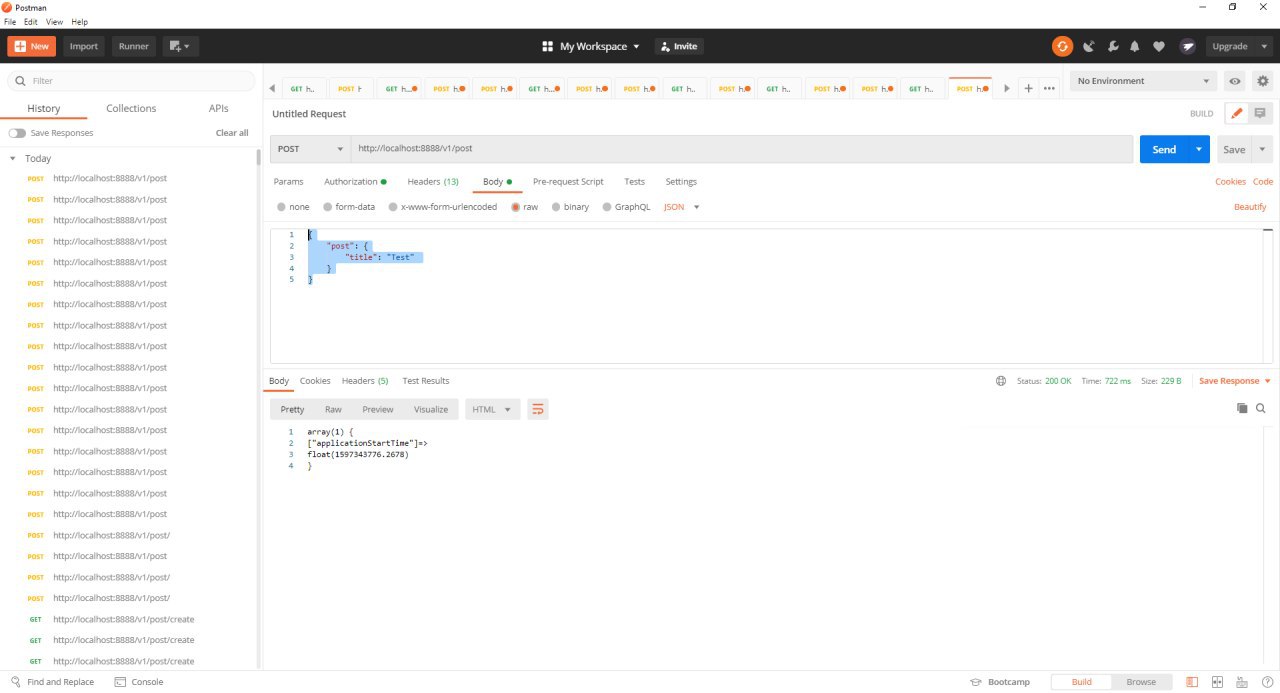1280x693 pixels.
Task: Click the pencil edit mode icon
Action: pyautogui.click(x=1237, y=114)
